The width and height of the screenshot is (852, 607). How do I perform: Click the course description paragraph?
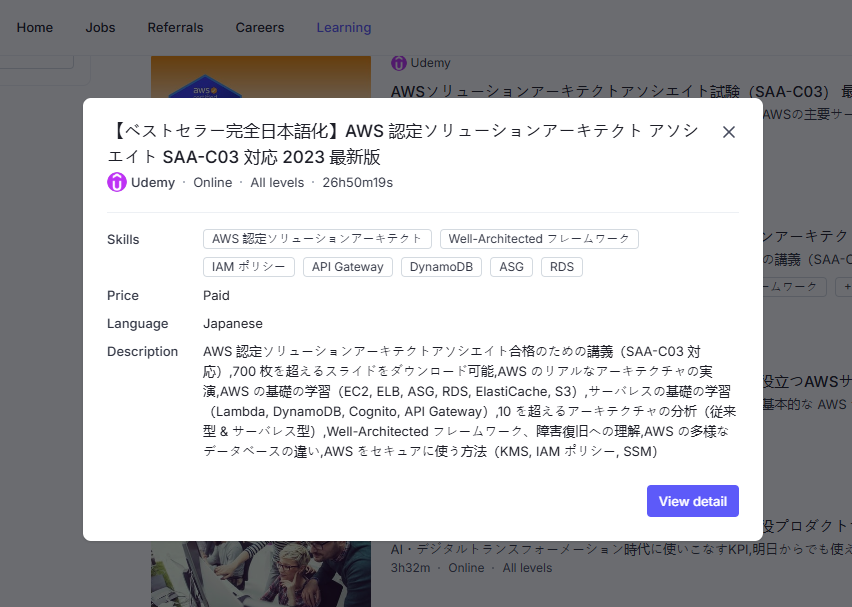[470, 402]
